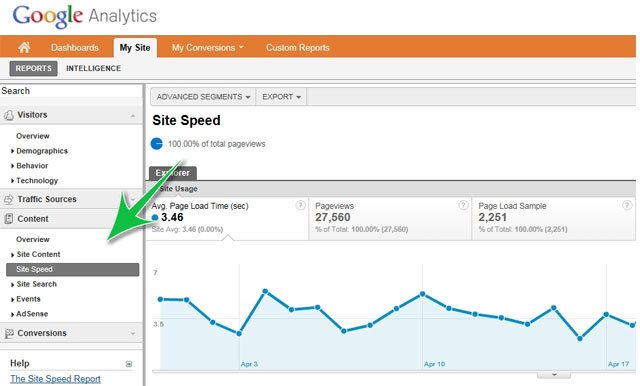The height and width of the screenshot is (386, 640).
Task: Open the Dashboards tab
Action: tap(75, 48)
